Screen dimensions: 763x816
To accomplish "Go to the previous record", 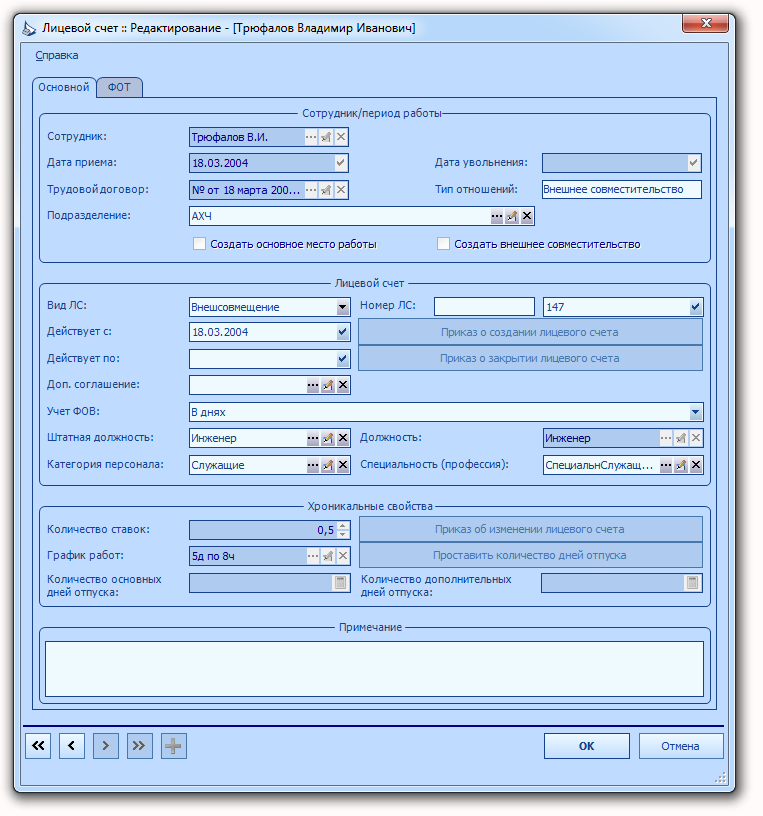I will [x=72, y=746].
